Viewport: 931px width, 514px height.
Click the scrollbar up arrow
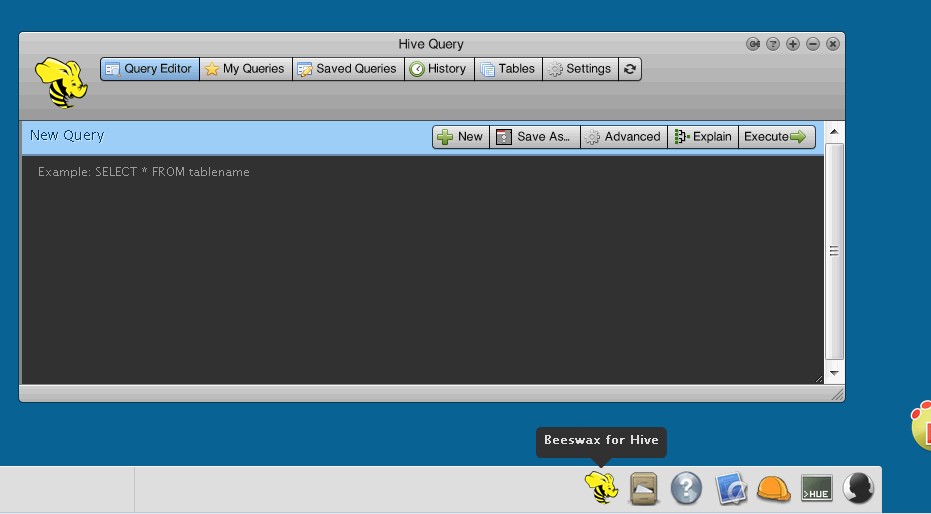click(834, 132)
